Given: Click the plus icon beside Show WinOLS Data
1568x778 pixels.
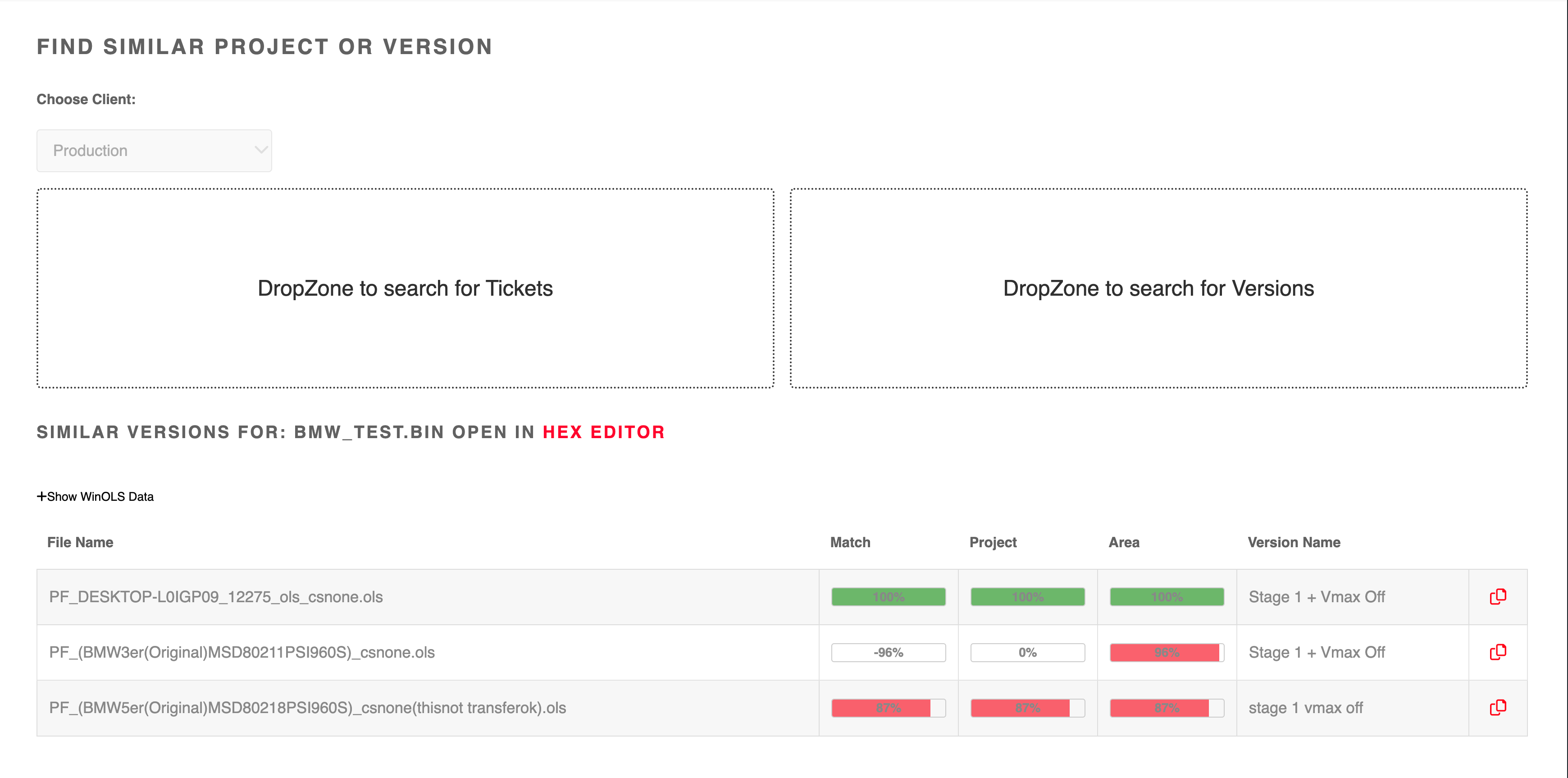Looking at the screenshot, I should pyautogui.click(x=41, y=496).
